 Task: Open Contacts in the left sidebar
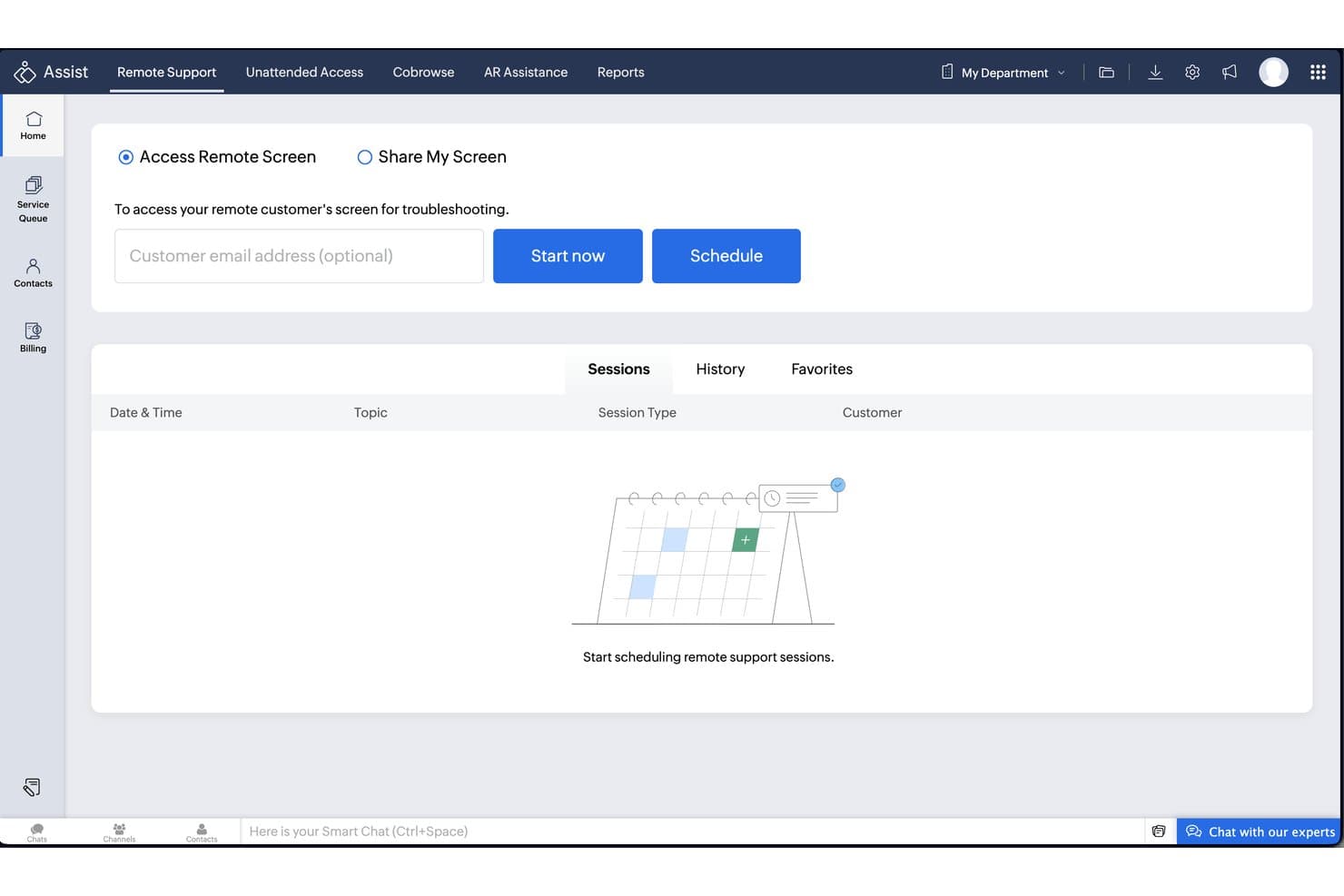[x=33, y=272]
